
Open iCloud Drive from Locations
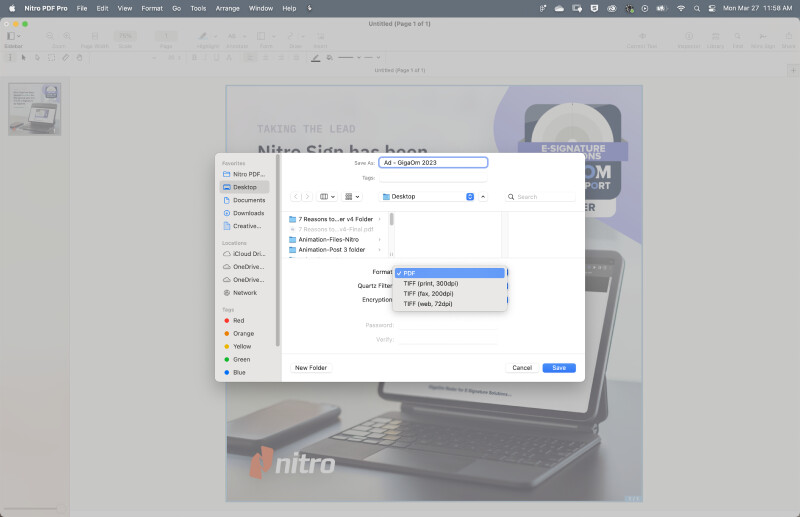(x=247, y=254)
